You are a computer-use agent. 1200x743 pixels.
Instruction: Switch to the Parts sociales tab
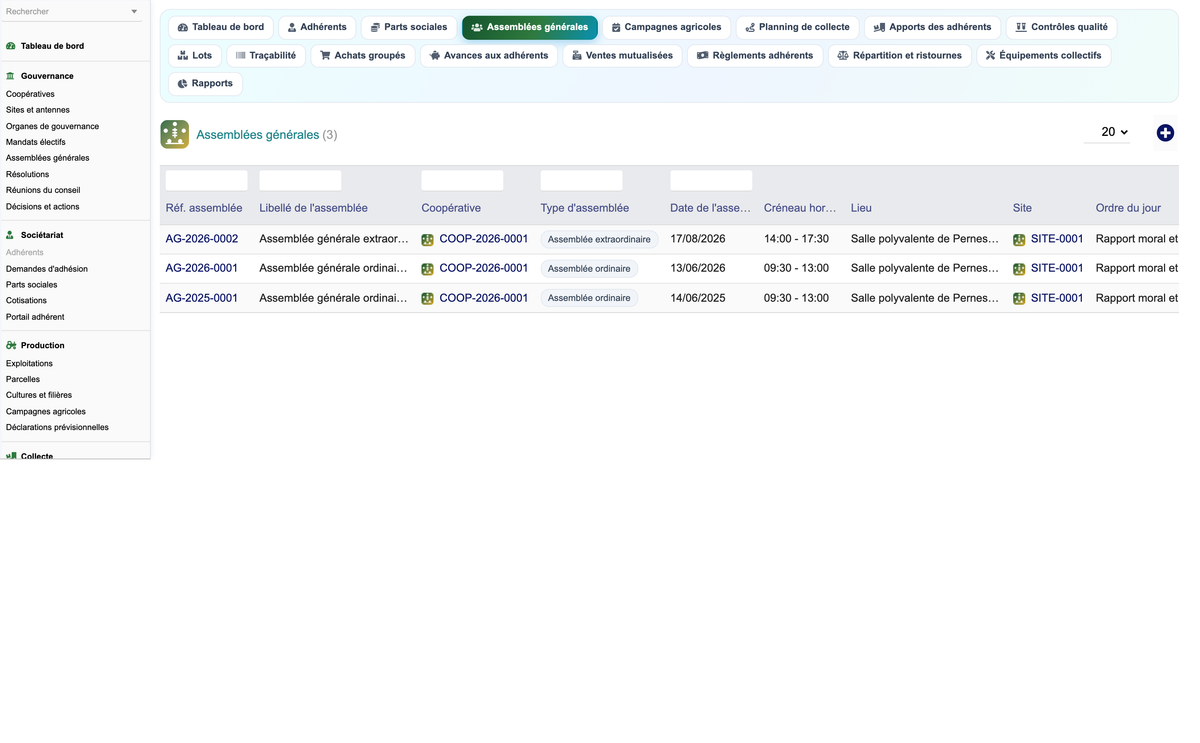(x=409, y=27)
